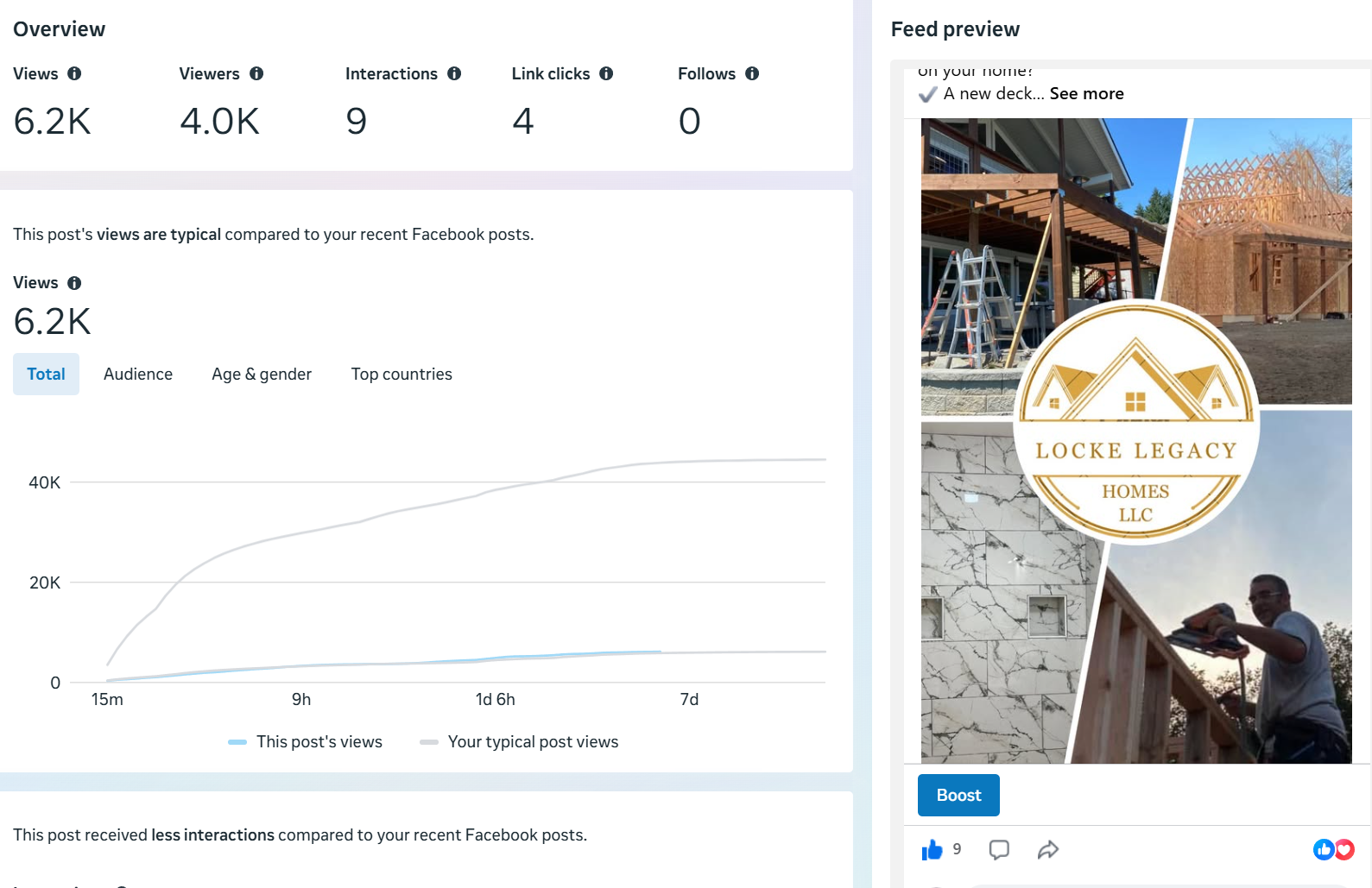The image size is (1372, 888).
Task: Click info icon by the Views chart heading
Action: [x=74, y=283]
